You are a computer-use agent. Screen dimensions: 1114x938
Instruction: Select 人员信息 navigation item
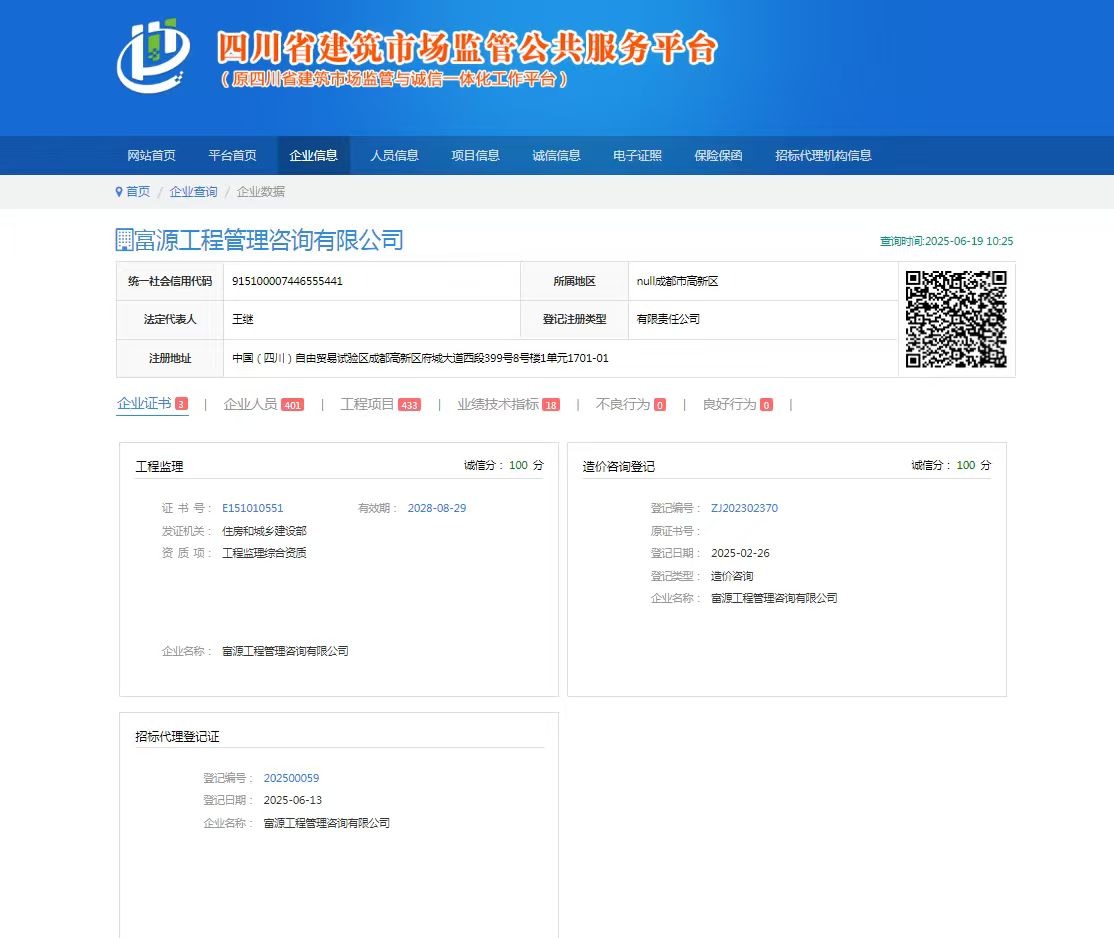(394, 155)
